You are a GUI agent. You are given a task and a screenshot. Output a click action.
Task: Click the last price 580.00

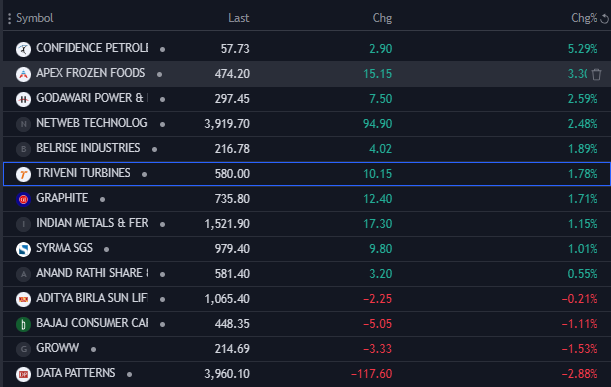coord(232,174)
